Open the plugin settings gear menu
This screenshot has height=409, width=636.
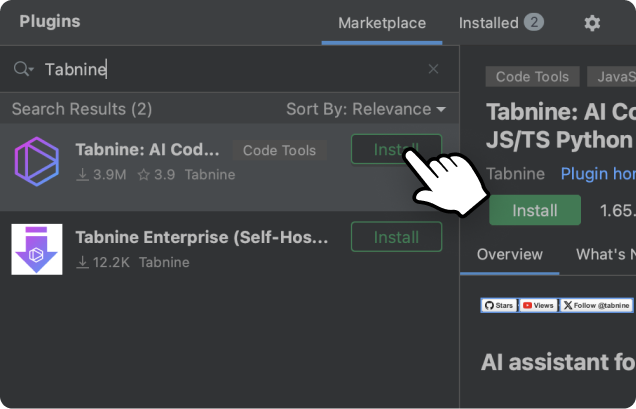(x=592, y=23)
